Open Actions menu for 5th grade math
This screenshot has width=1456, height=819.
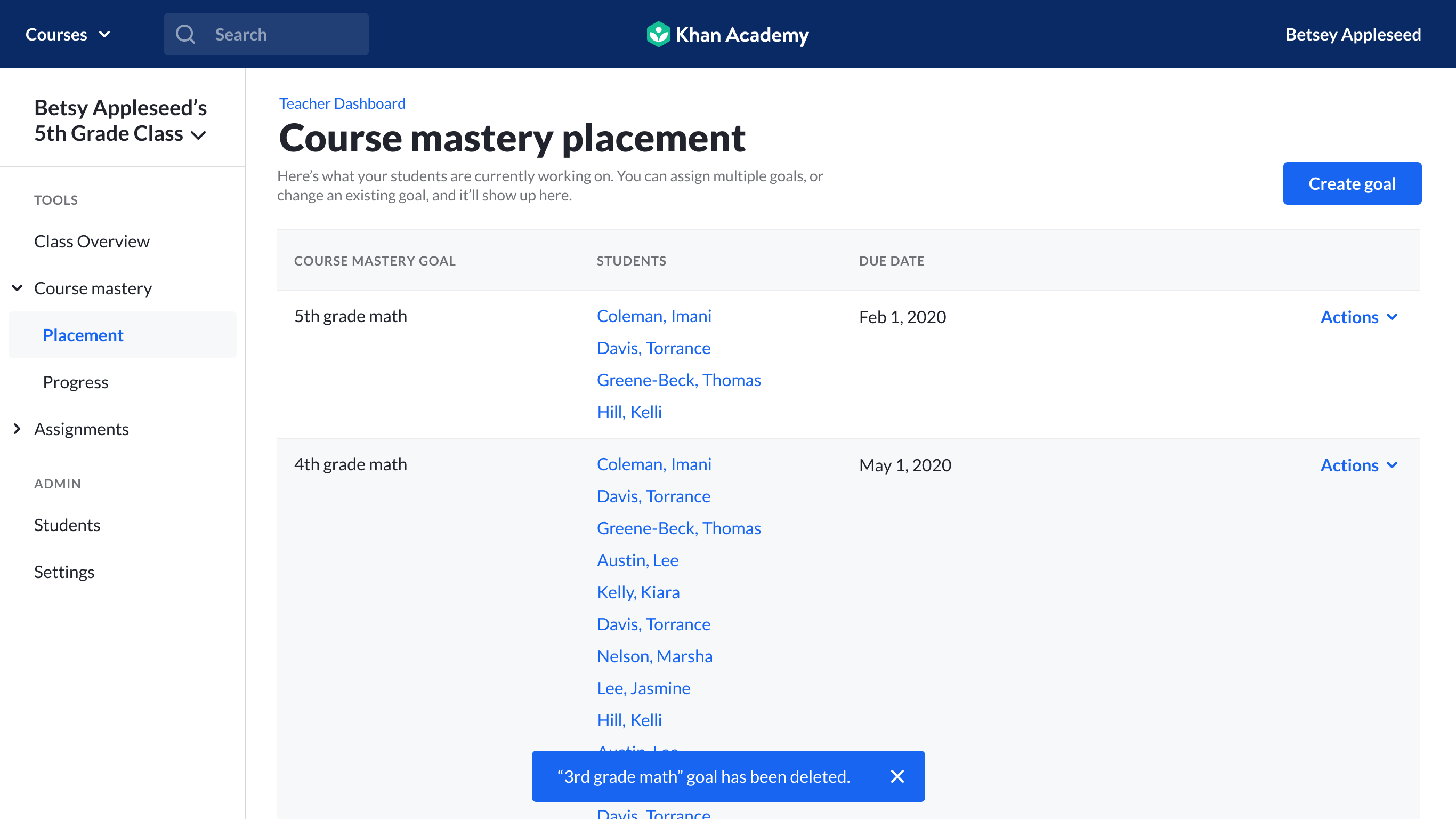point(1360,317)
